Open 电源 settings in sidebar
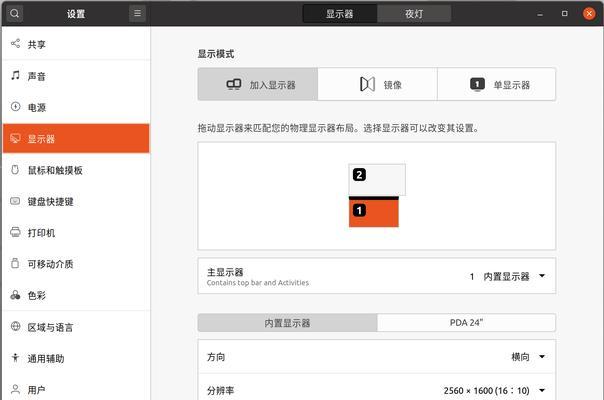This screenshot has height=400, width=604. [x=76, y=107]
